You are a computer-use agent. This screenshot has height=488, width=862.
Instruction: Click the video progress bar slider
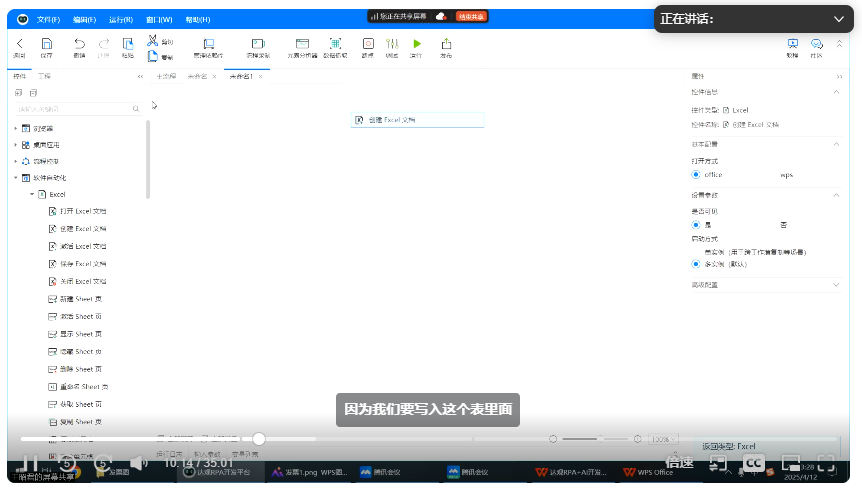(259, 438)
